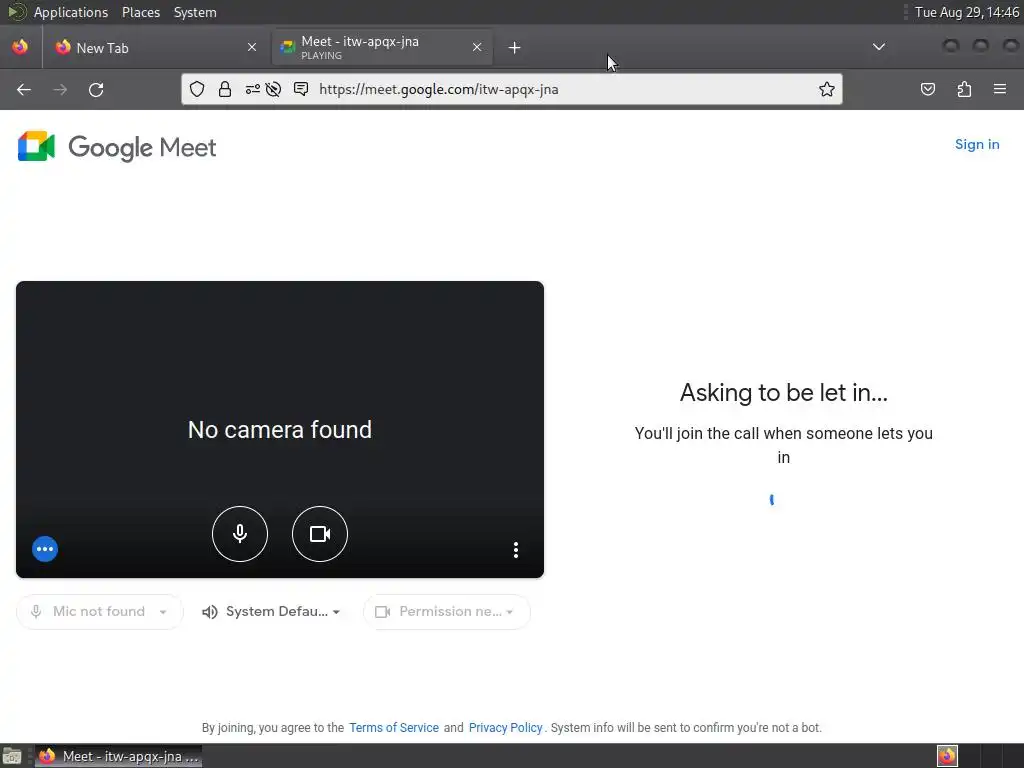Click the Firefox View icon beside tabs
The height and width of the screenshot is (768, 1024).
point(20,47)
